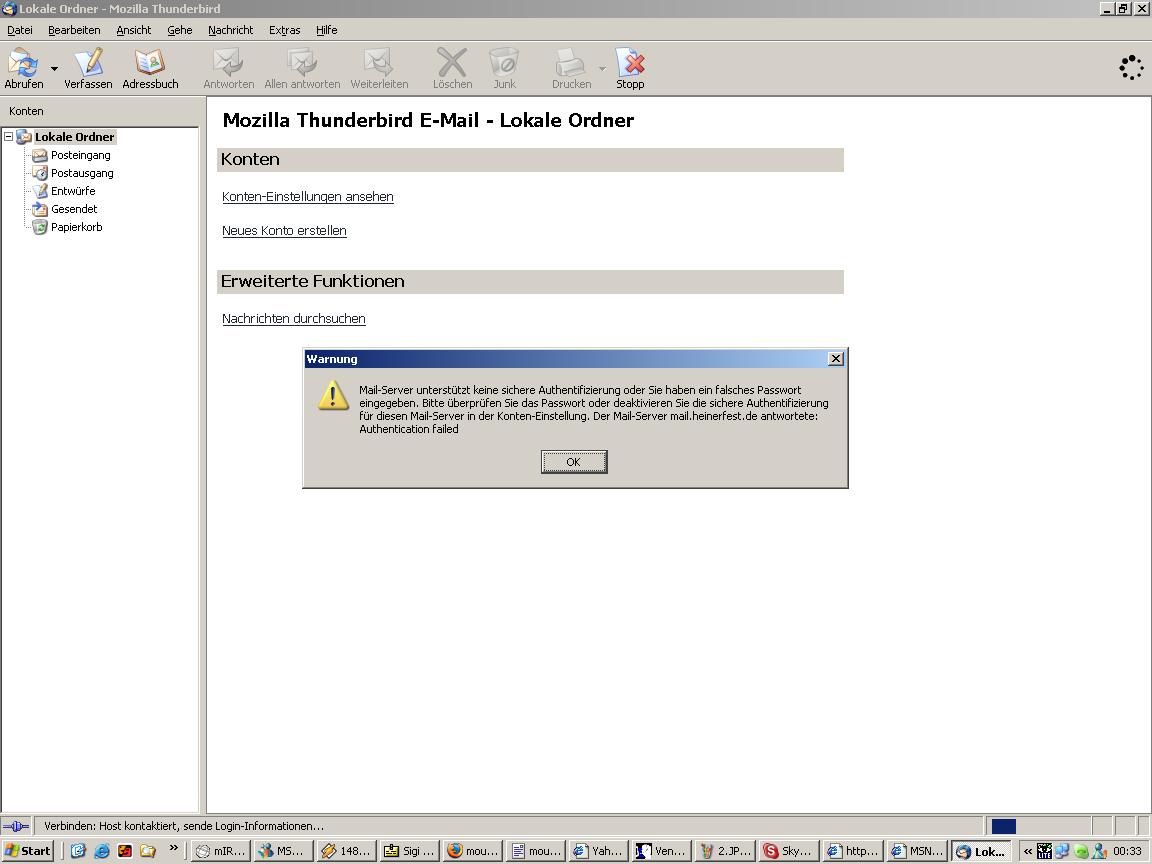Open the Extras menu

[284, 30]
